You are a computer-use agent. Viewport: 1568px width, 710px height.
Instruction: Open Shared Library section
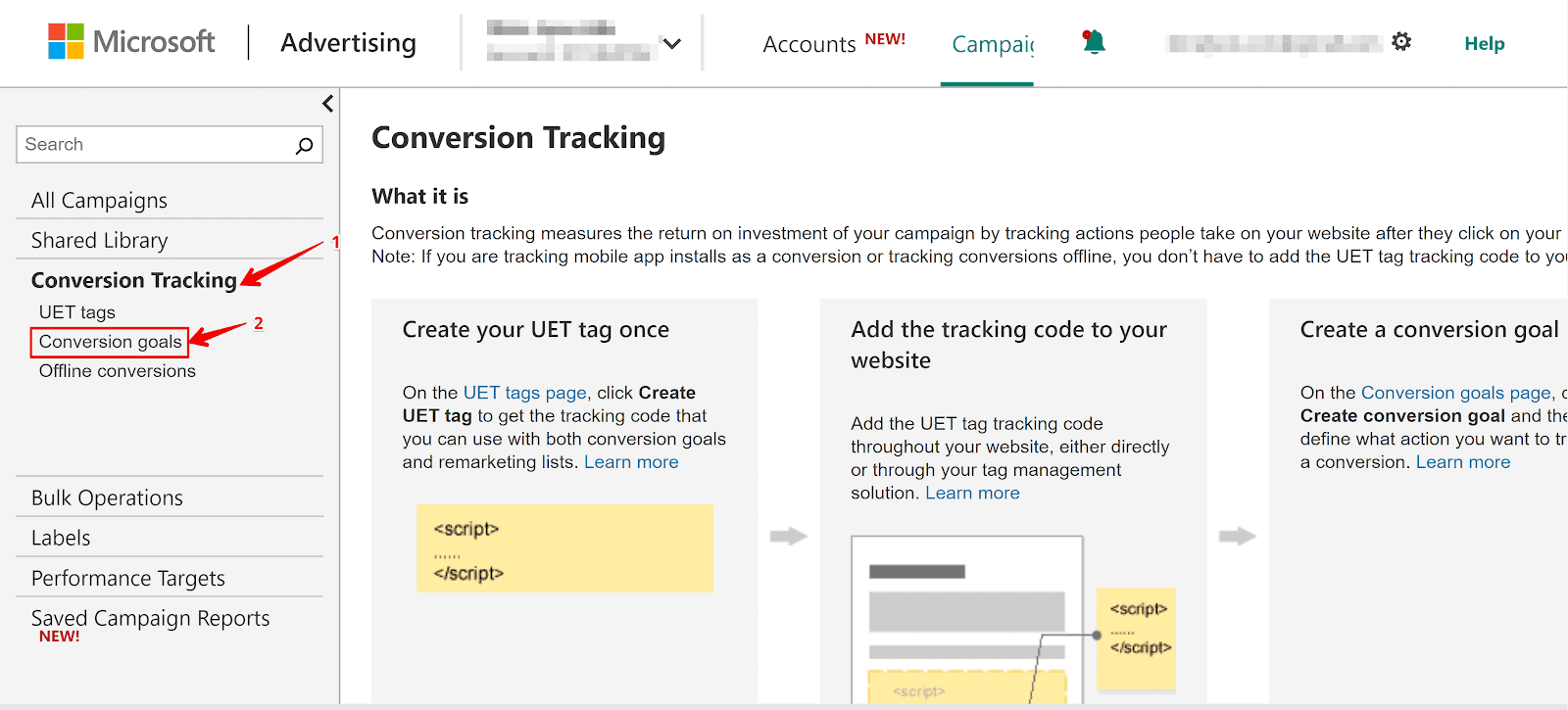coord(99,241)
